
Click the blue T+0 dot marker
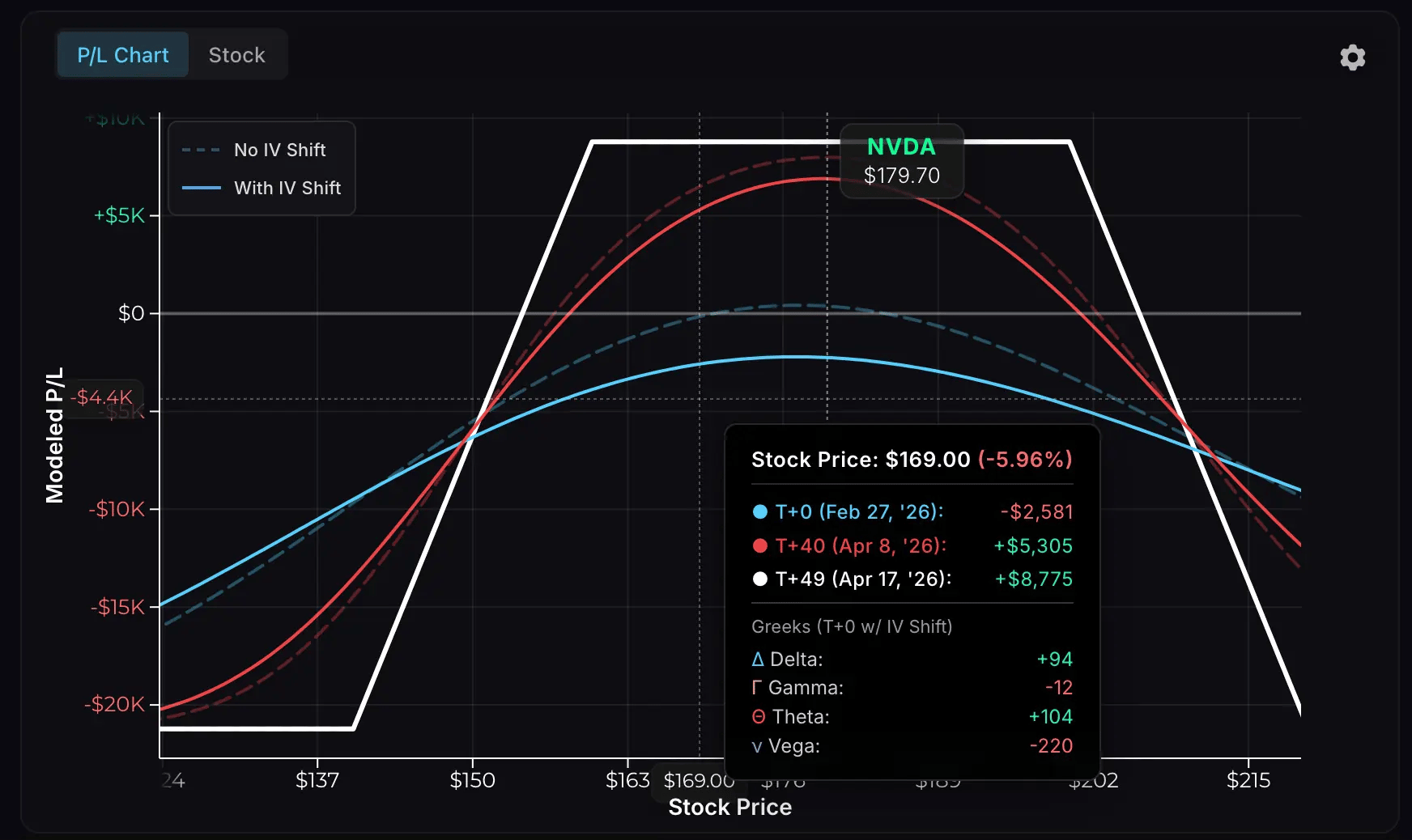[759, 511]
